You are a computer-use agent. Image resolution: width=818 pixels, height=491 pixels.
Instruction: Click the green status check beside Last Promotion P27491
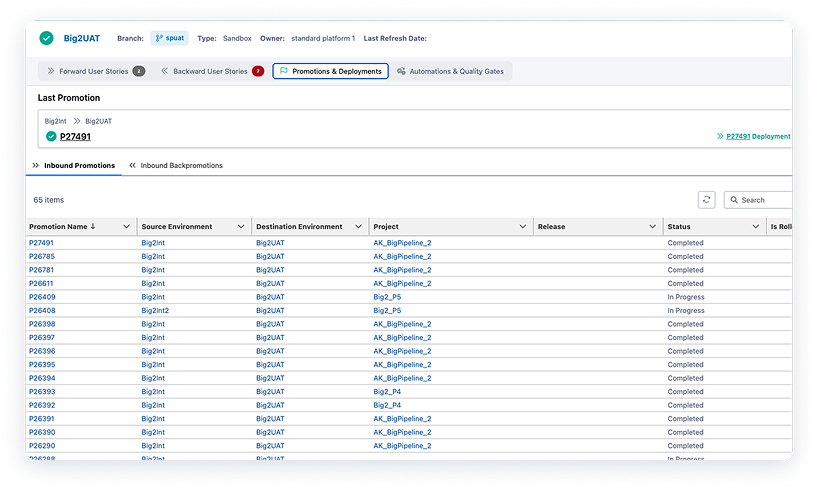click(x=51, y=137)
